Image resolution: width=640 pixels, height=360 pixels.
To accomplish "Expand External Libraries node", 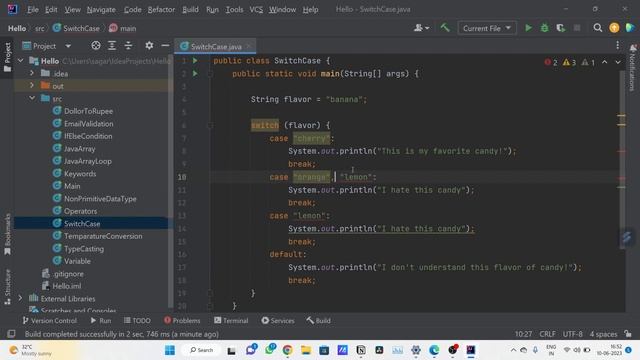I will coord(20,298).
